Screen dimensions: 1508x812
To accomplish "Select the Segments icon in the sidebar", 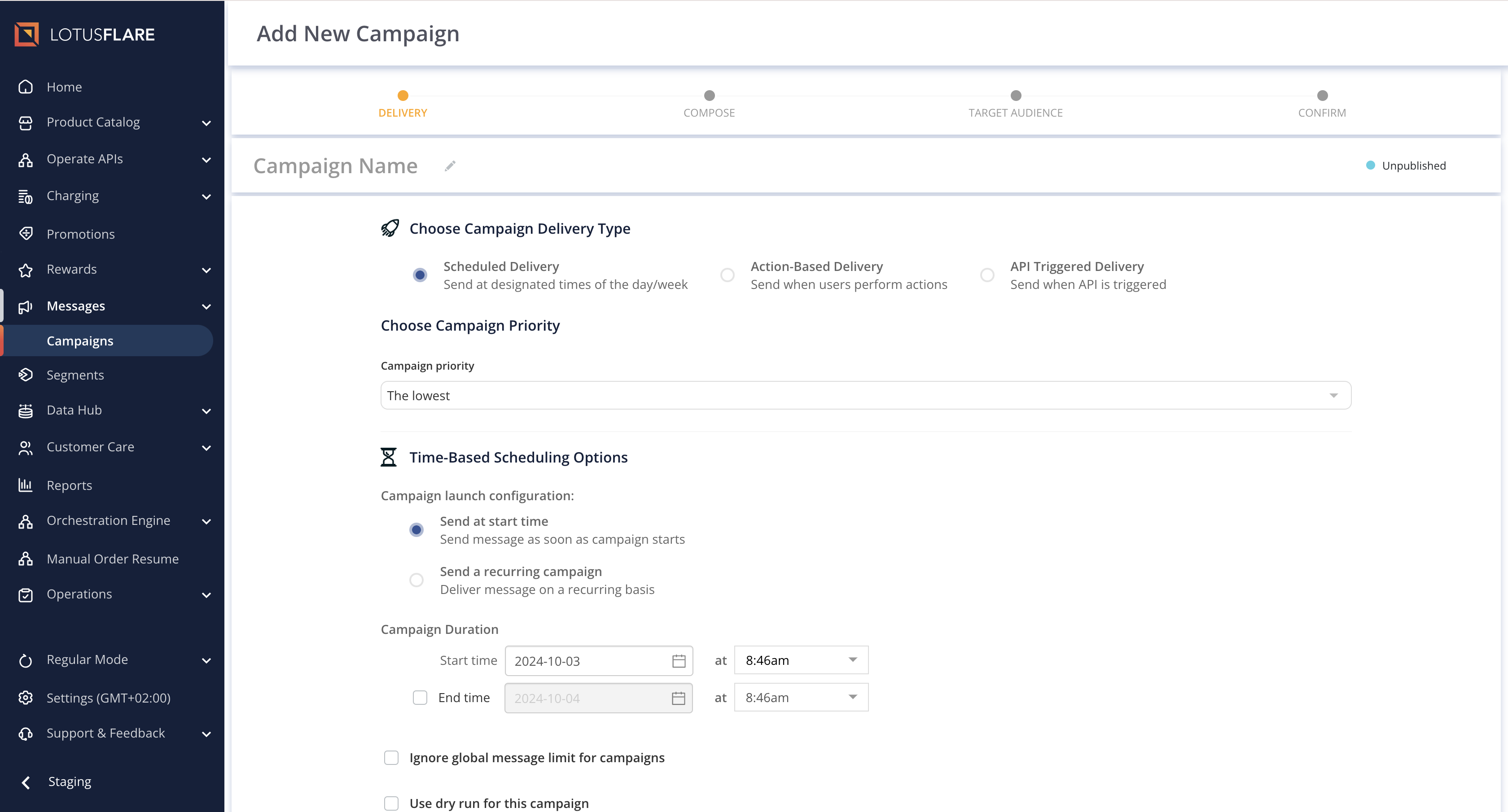I will click(x=26, y=375).
